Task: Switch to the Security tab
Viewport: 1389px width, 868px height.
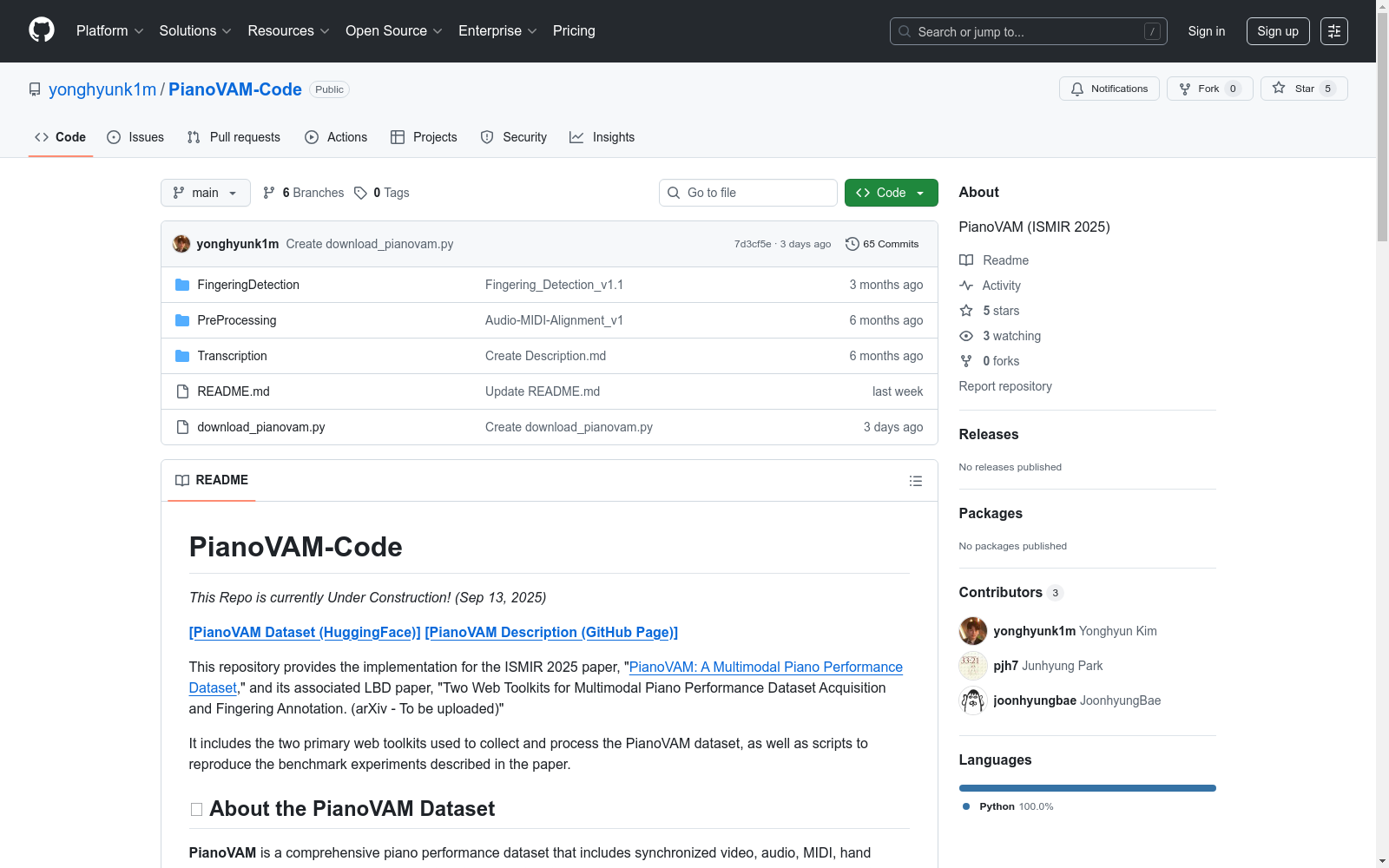Action: click(x=514, y=137)
